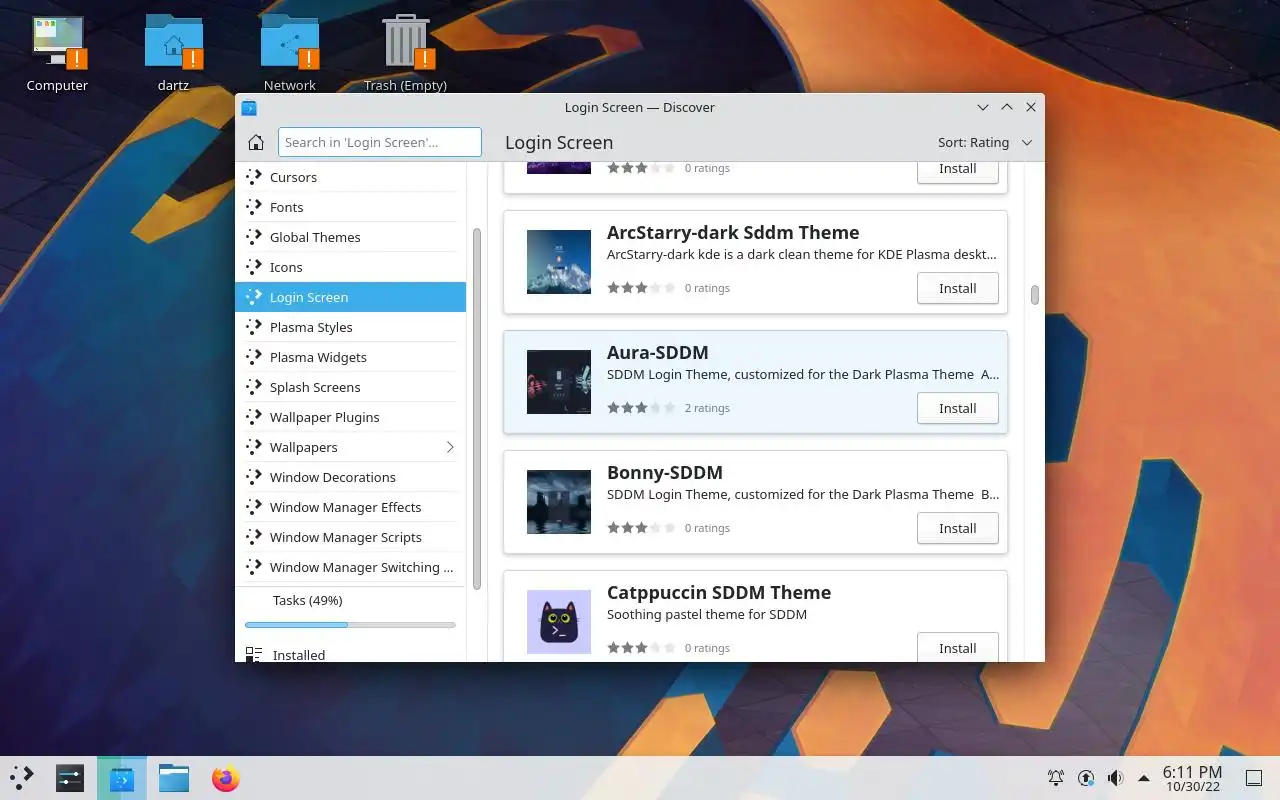Click the Splash Screens category icon
1280x800 pixels.
click(254, 387)
